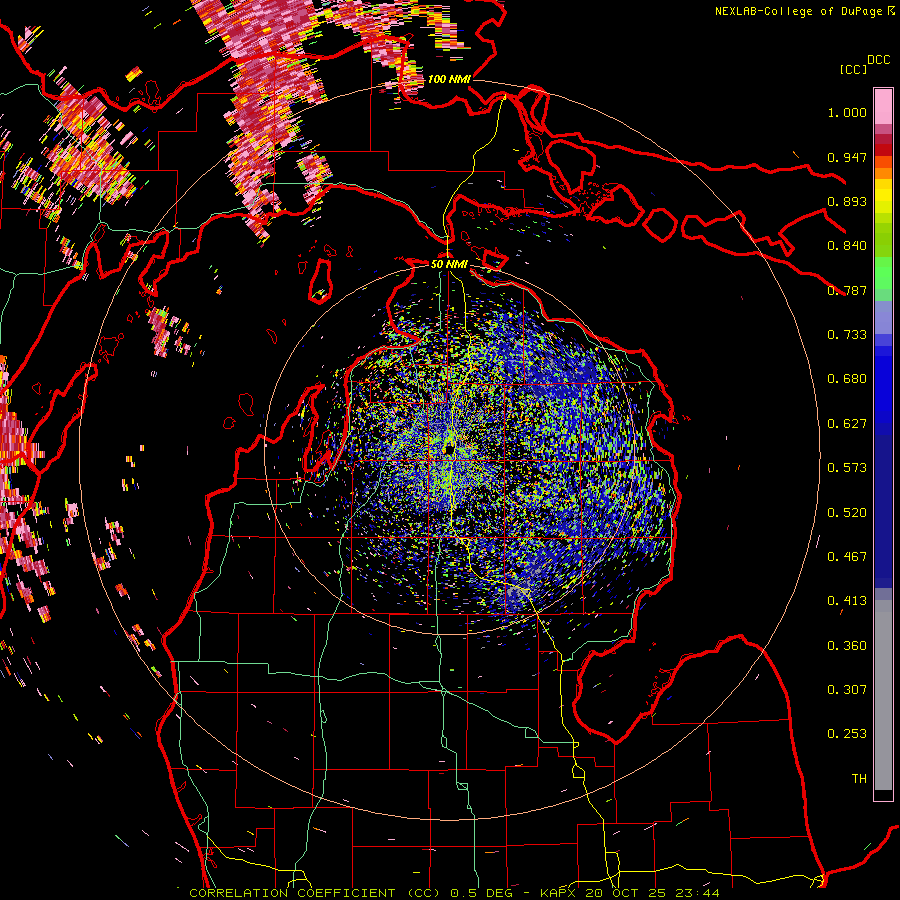Click the 50 NMI range ring label

click(449, 264)
